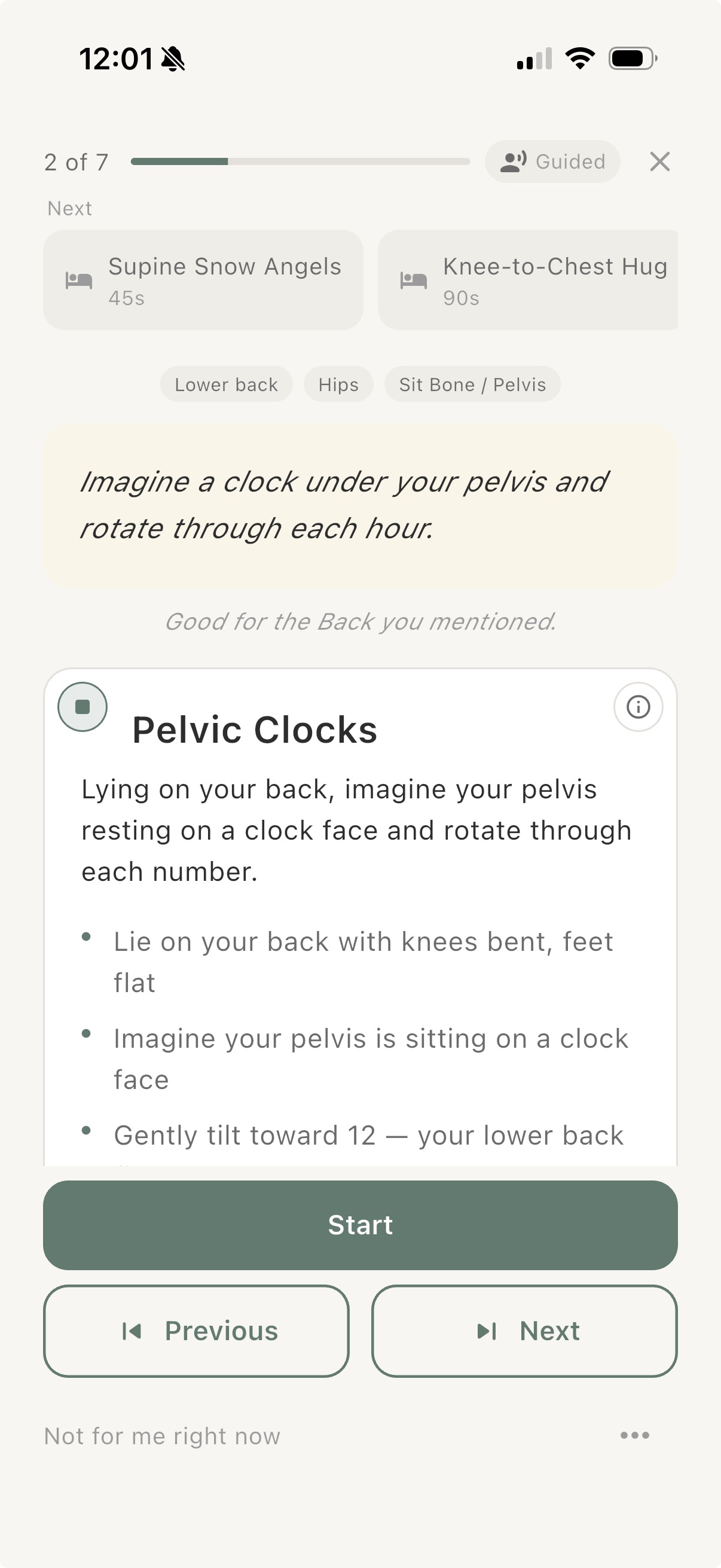Switch to Guided mode
721x1568 pixels.
pyautogui.click(x=552, y=161)
